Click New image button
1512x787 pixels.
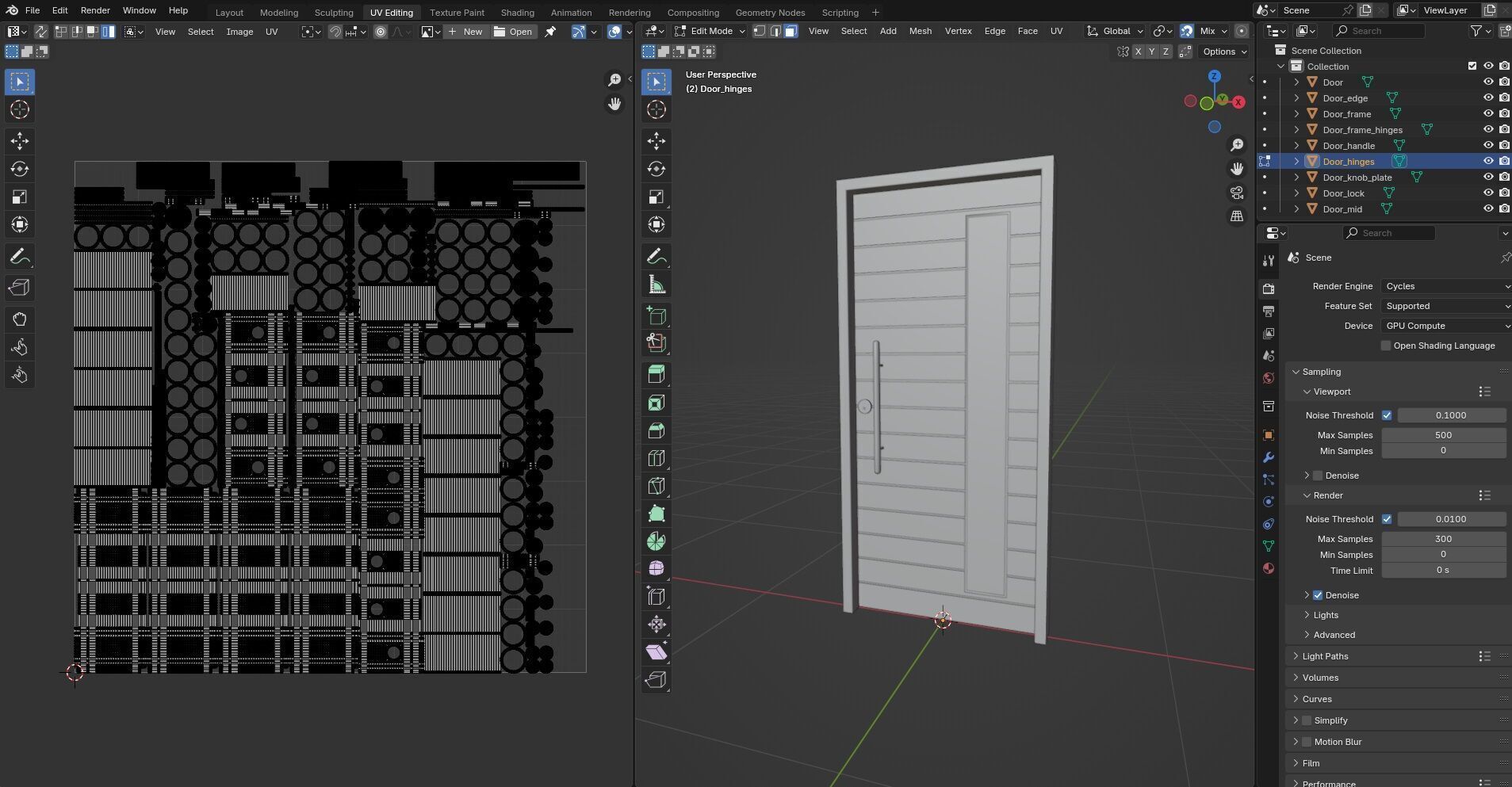pos(465,32)
